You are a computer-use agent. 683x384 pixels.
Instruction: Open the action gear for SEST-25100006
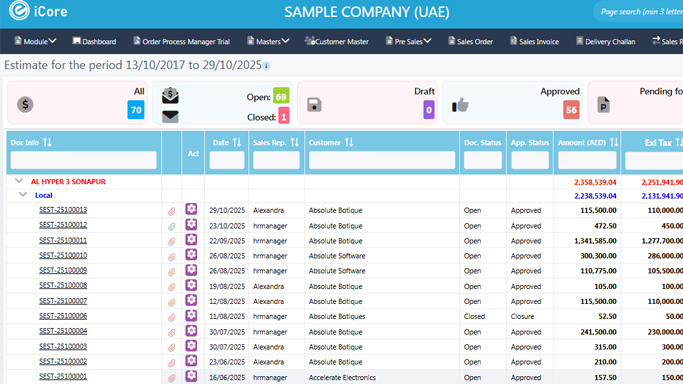[x=191, y=315]
